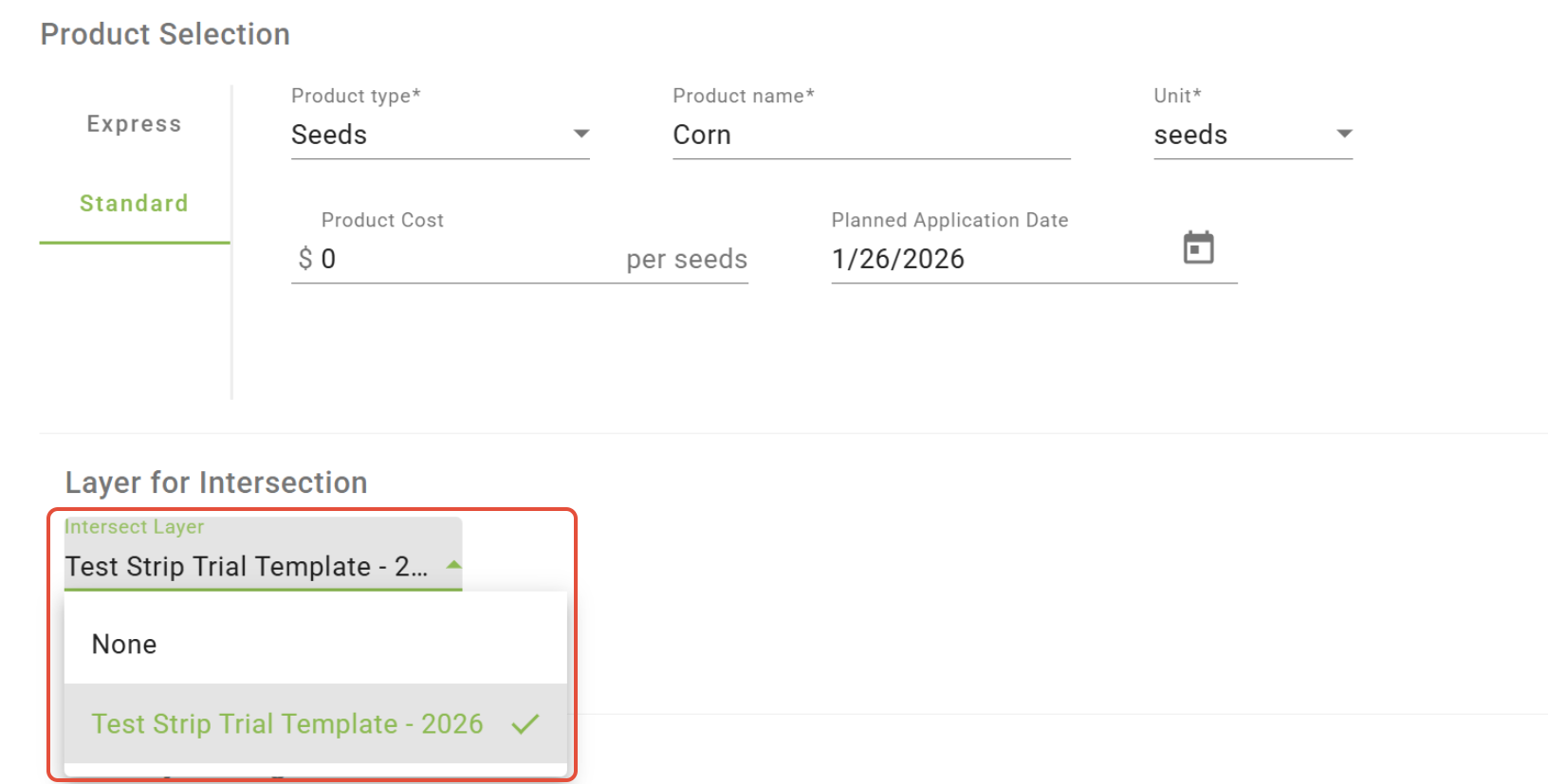
Task: Open the calendar date picker icon
Action: [x=1198, y=248]
